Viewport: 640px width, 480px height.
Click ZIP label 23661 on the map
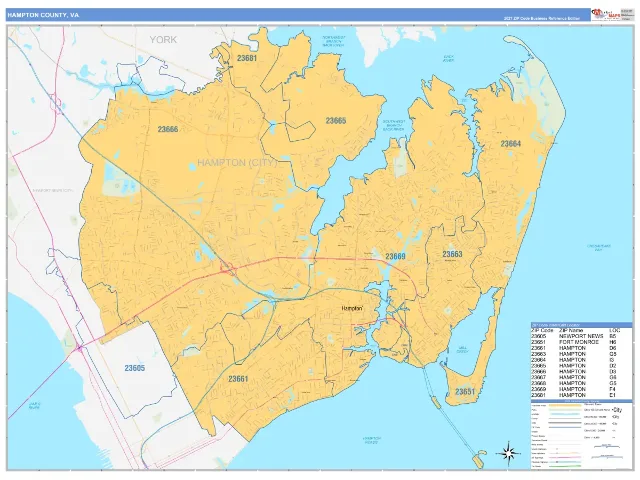point(238,379)
